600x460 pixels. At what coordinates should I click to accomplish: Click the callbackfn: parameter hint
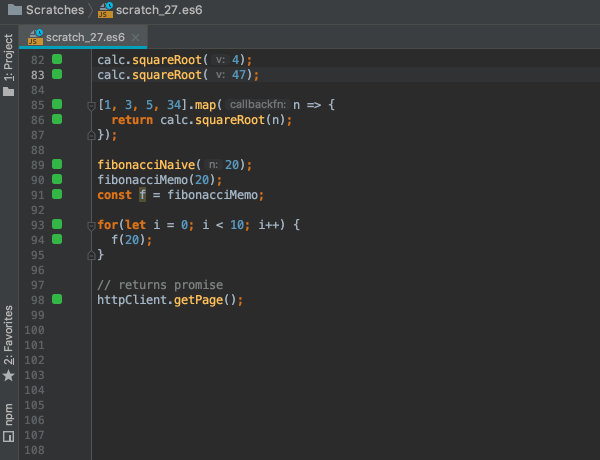[258, 104]
